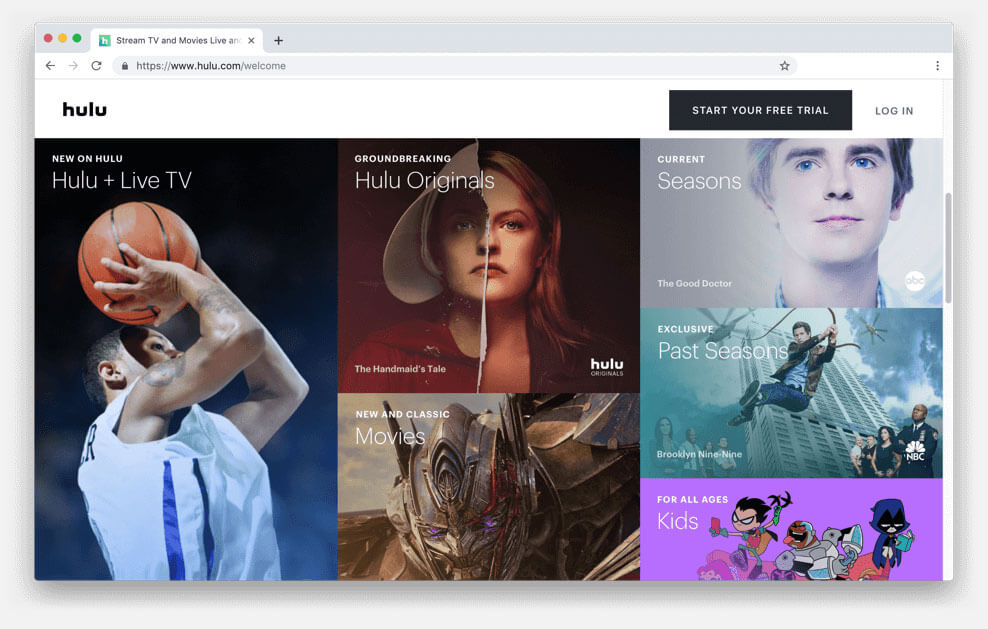Click the Hulu Originals badge logo
Image resolution: width=988 pixels, height=629 pixels.
(607, 367)
